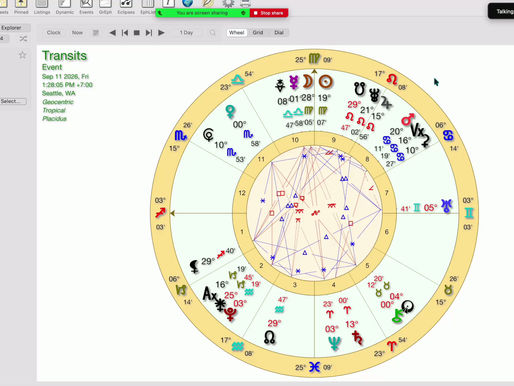Click the Pisces sign at chart bottom
514x386 pixels.
[x=314, y=367]
